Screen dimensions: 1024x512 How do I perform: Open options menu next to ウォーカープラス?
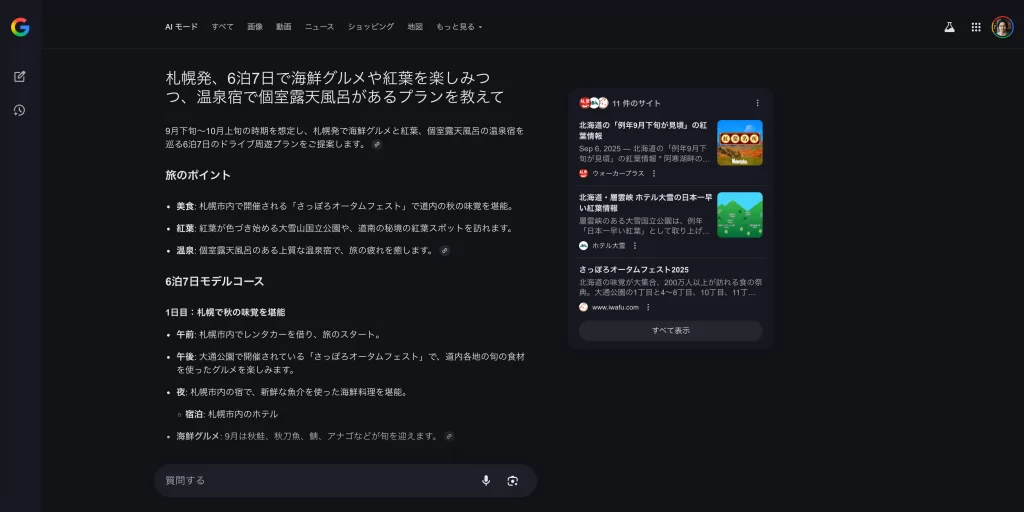pos(654,173)
